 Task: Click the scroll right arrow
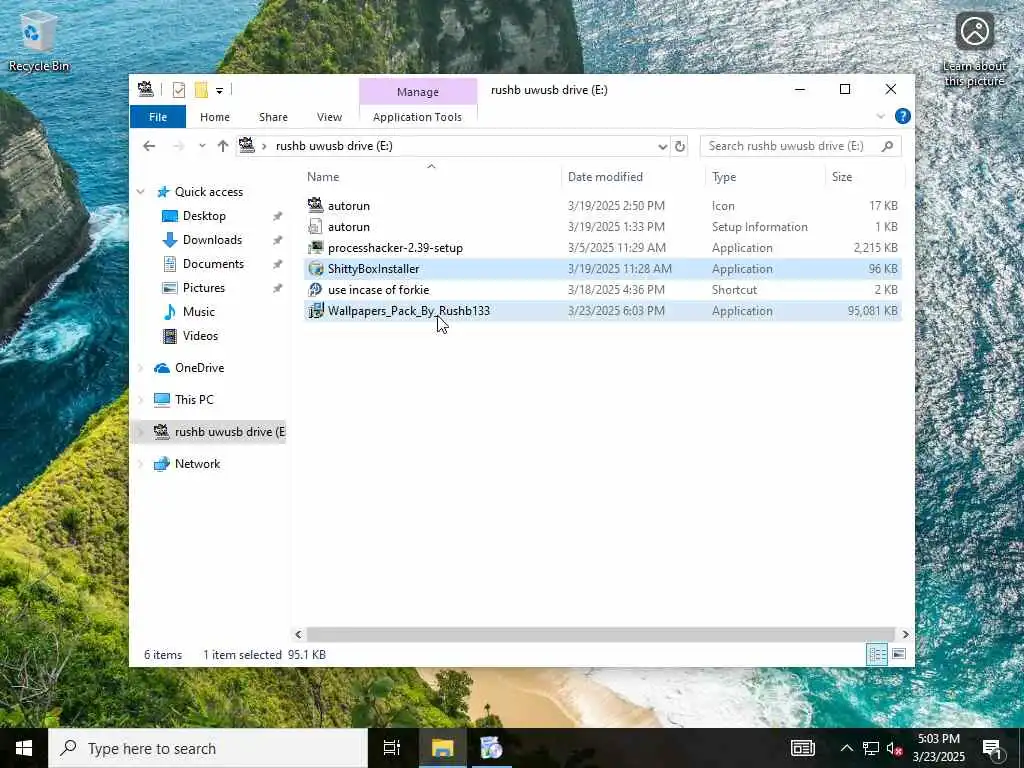pyautogui.click(x=905, y=634)
